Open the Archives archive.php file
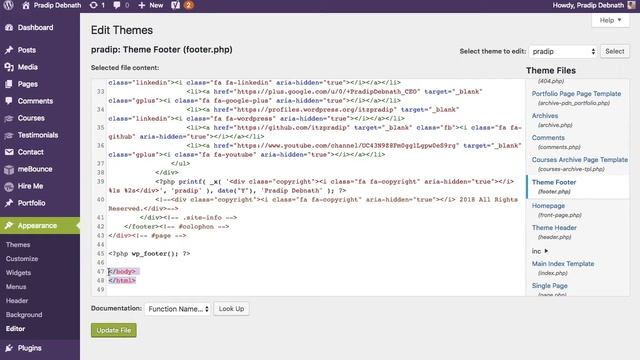Image resolution: width=640 pixels, height=360 pixels. pyautogui.click(x=545, y=116)
